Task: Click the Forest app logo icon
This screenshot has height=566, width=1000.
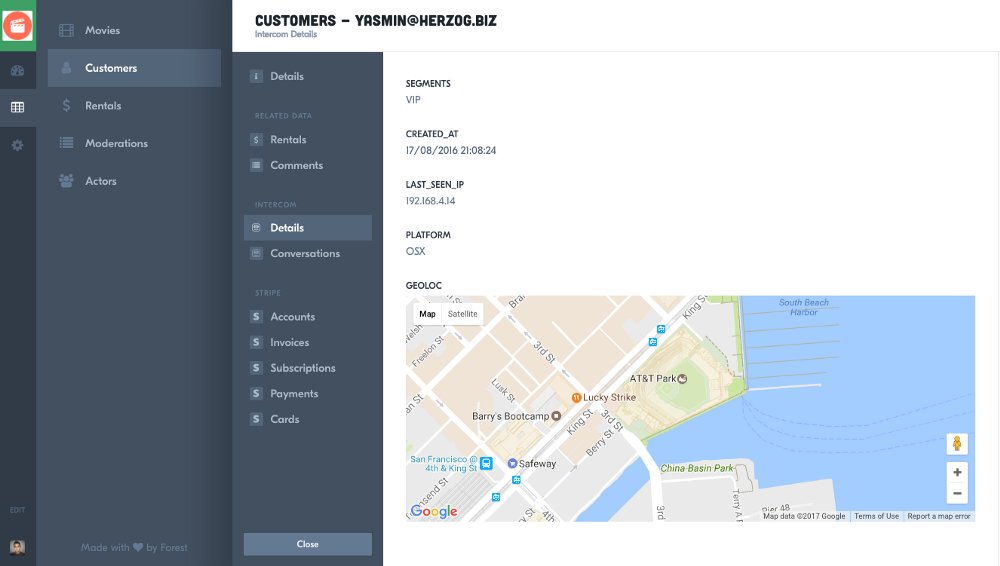Action: (x=17, y=26)
